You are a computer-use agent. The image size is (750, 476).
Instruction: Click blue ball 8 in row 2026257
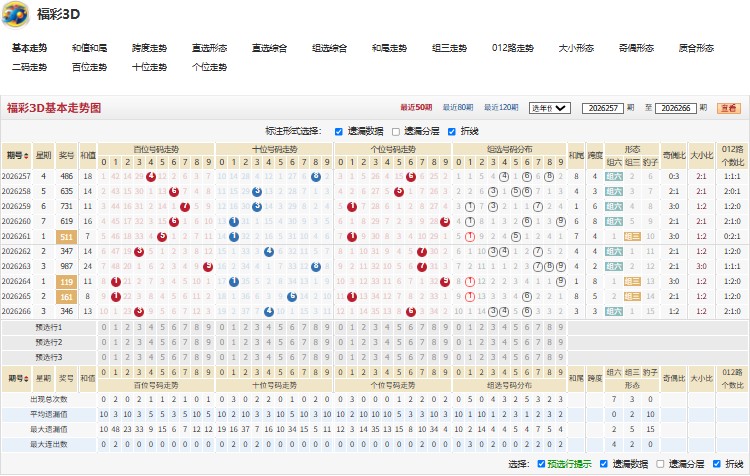tap(316, 177)
